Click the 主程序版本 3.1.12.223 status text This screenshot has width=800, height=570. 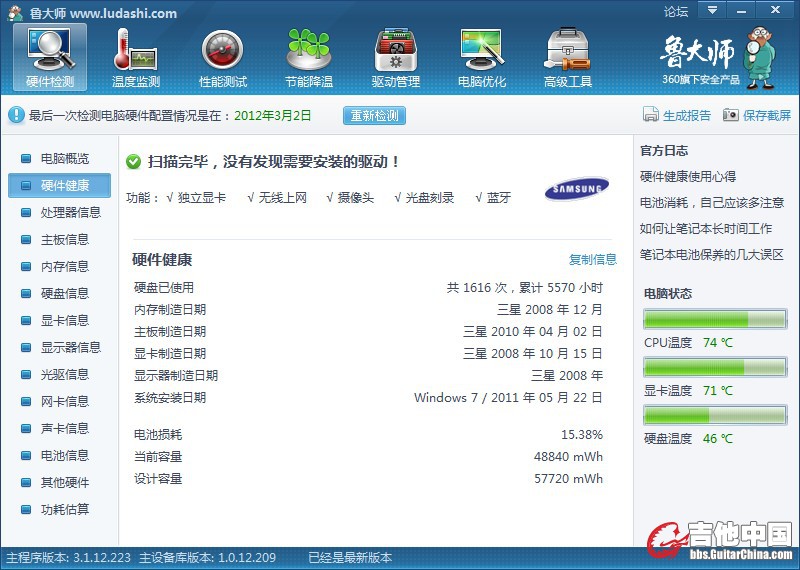tap(68, 558)
